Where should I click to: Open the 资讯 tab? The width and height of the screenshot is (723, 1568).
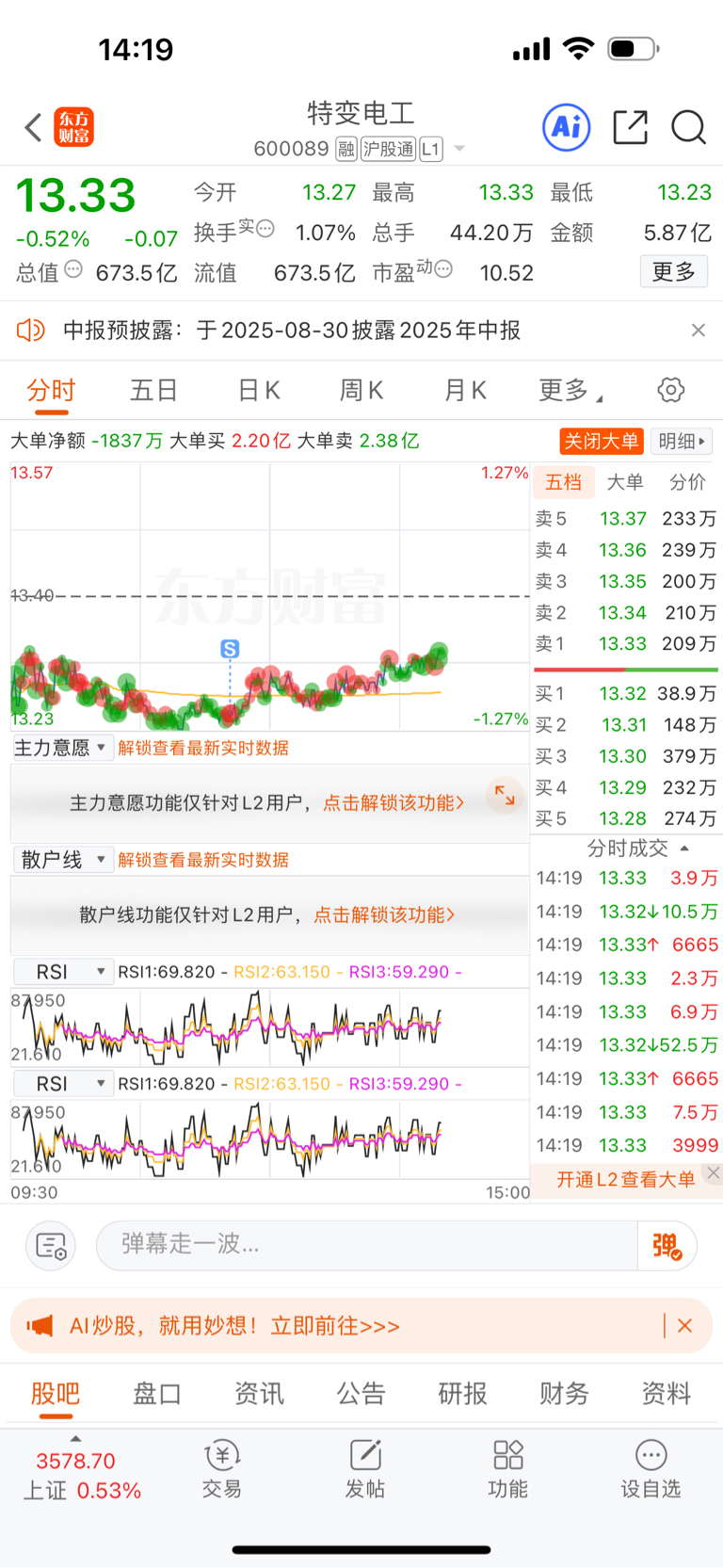click(259, 1394)
